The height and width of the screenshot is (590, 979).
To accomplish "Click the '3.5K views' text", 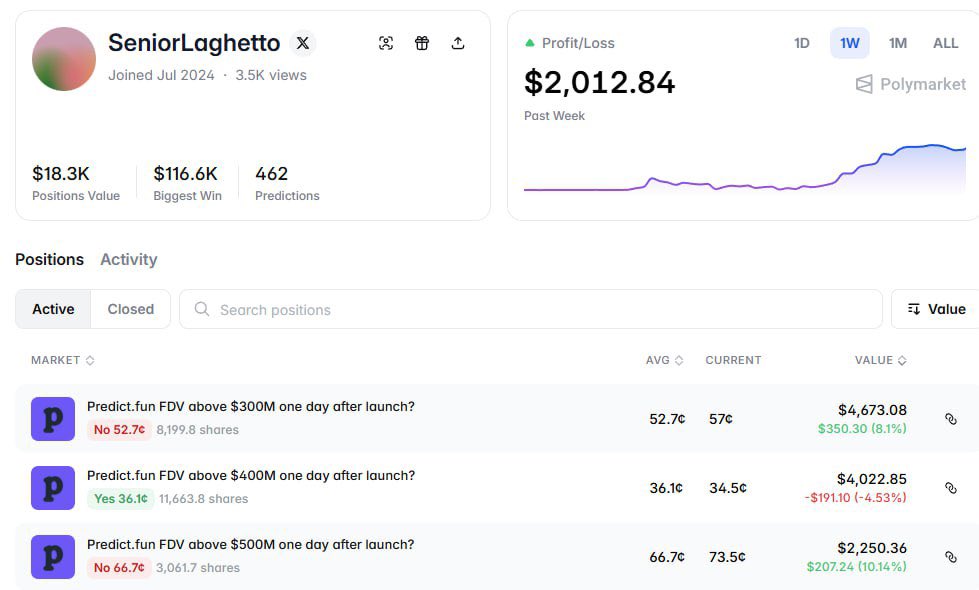I will click(271, 75).
